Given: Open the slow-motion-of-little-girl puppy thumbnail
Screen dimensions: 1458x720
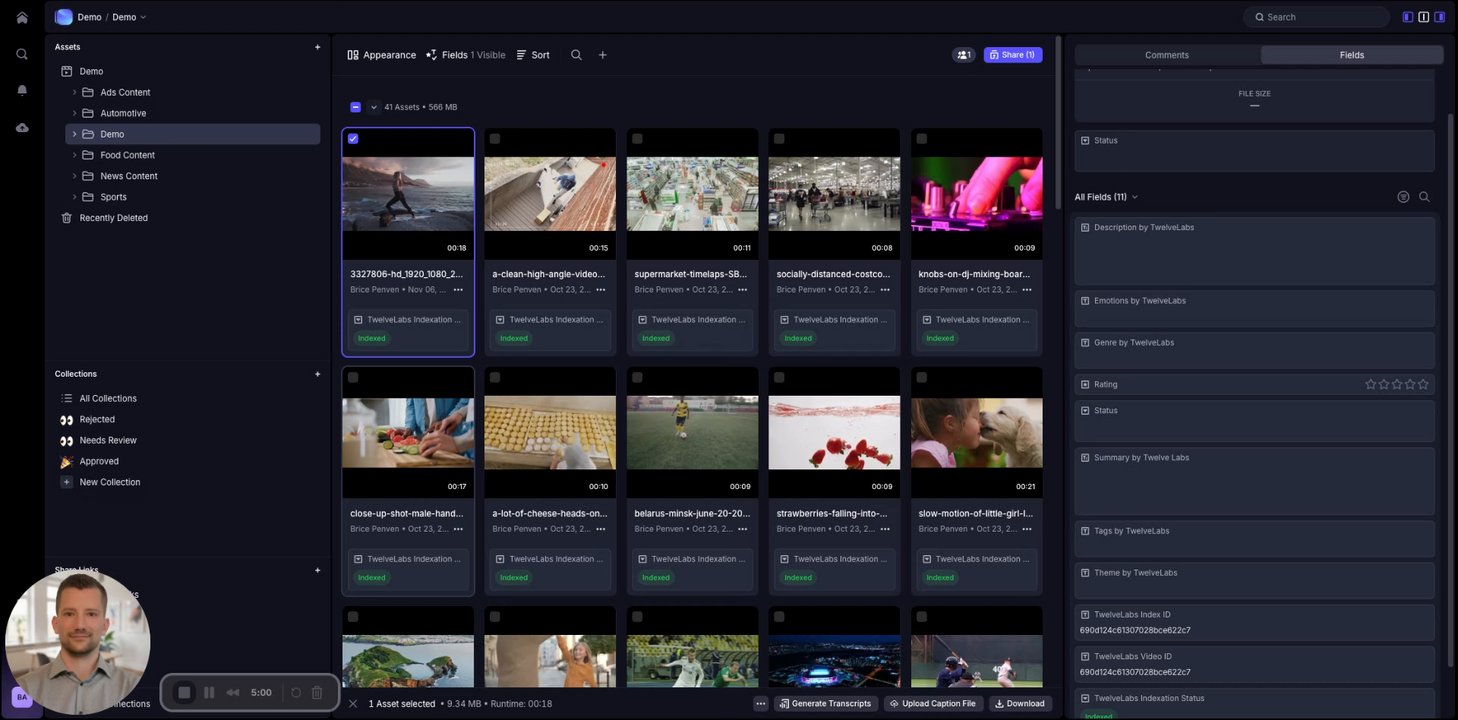Looking at the screenshot, I should (x=976, y=433).
